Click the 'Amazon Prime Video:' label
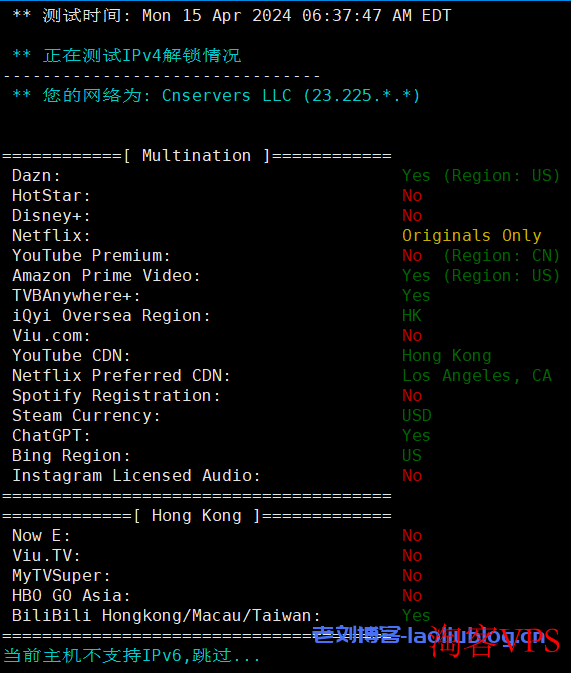This screenshot has height=673, width=571. click(x=106, y=275)
